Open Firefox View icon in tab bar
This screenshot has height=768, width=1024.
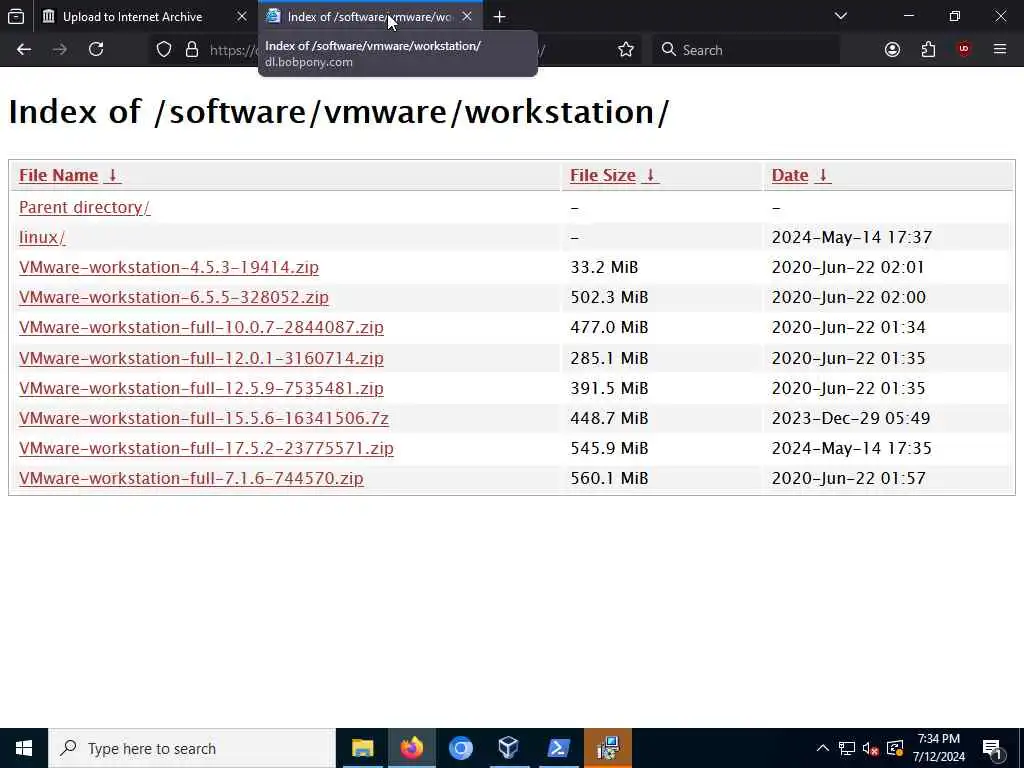[x=16, y=16]
